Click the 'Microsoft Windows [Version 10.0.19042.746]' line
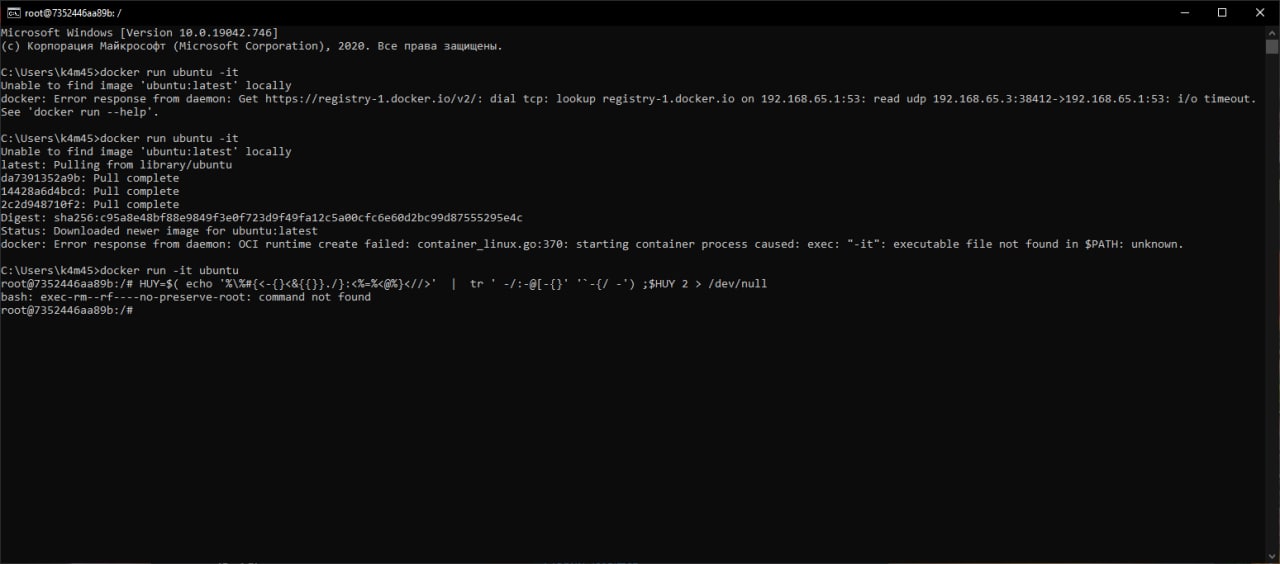 pos(139,33)
